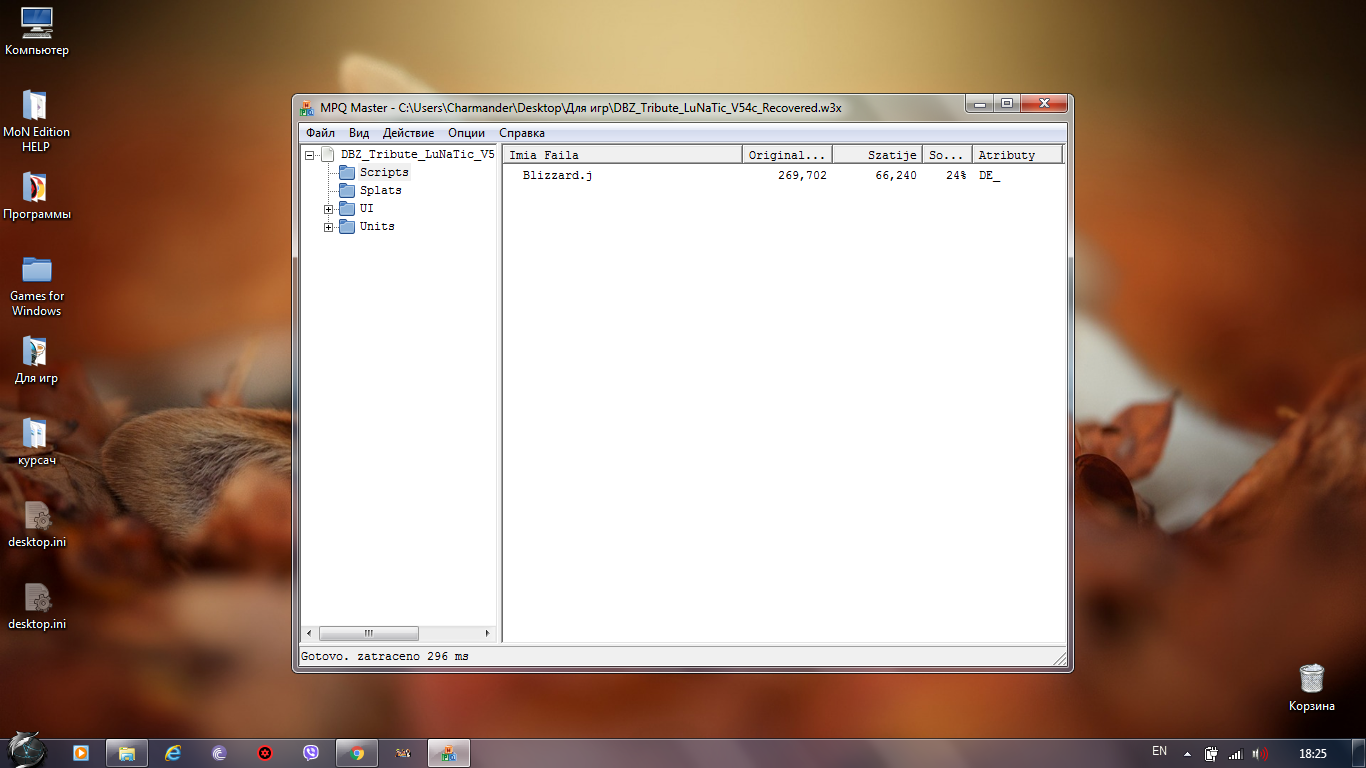Click the archive document icon at tree root
This screenshot has width=1366, height=768.
tap(327, 154)
